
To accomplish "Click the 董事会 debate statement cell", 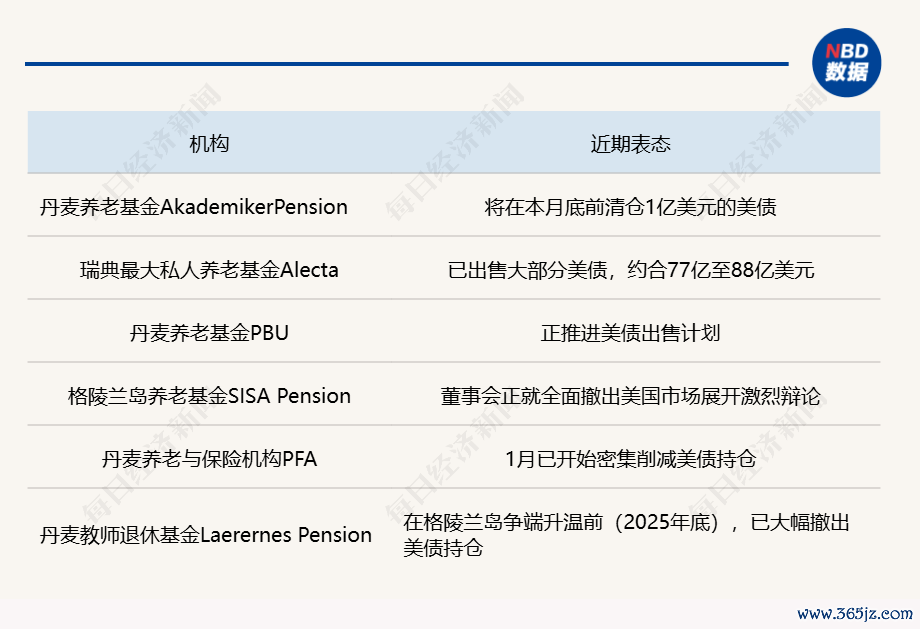I will tap(630, 396).
